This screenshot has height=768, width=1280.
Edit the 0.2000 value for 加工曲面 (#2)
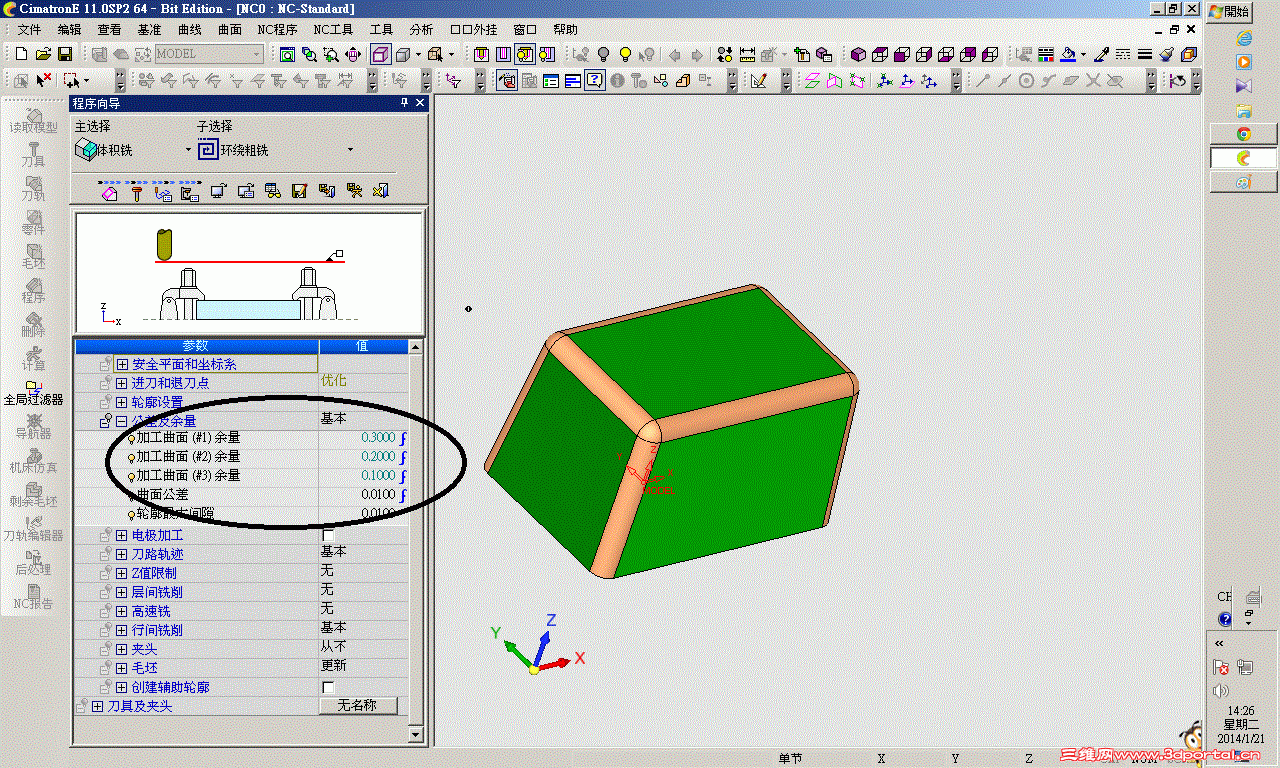tap(378, 457)
